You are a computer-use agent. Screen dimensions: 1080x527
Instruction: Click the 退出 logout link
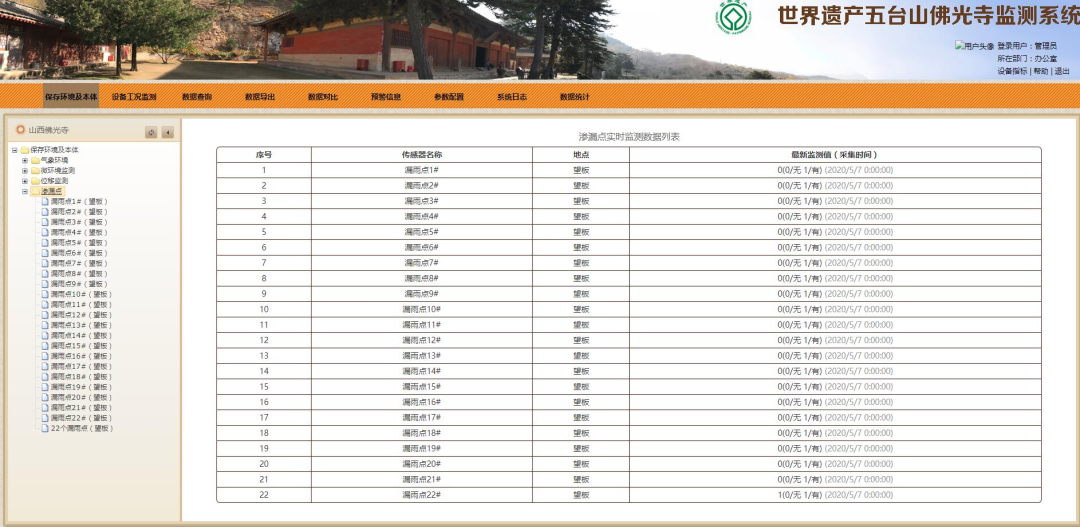click(x=1061, y=71)
